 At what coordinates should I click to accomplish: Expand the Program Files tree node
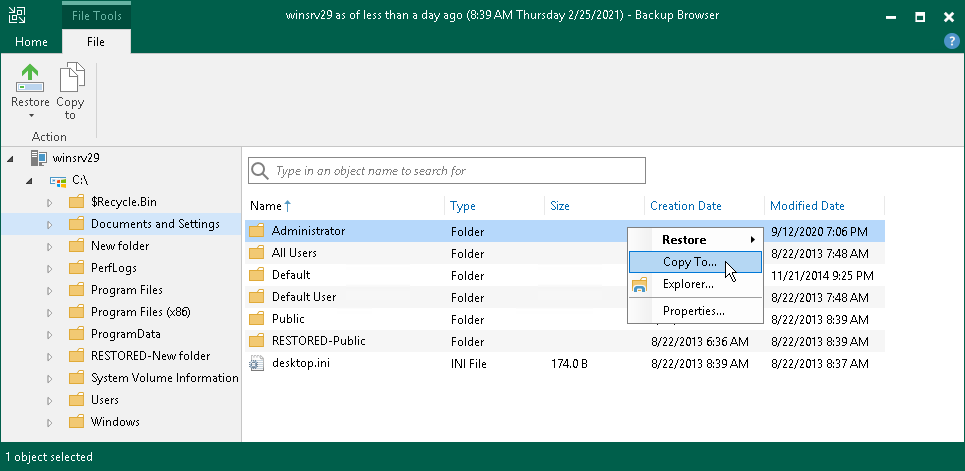[49, 291]
